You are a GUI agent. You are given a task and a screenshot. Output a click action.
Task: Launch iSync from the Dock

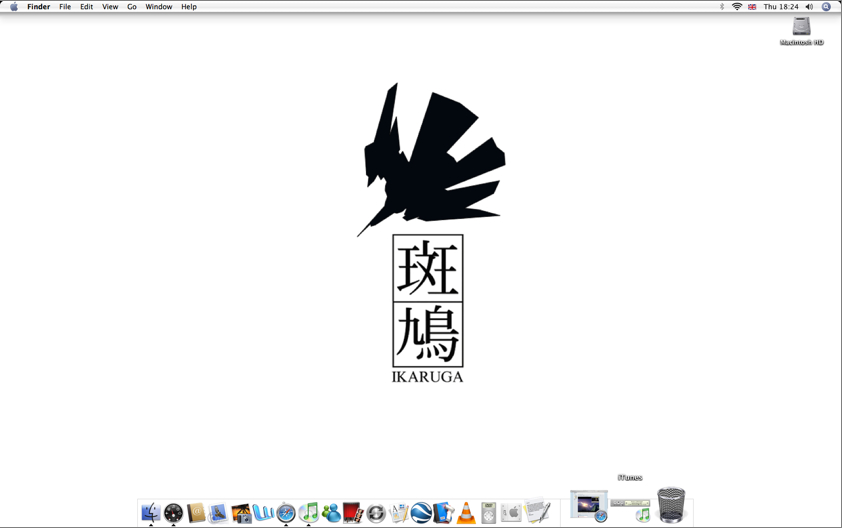coord(376,513)
